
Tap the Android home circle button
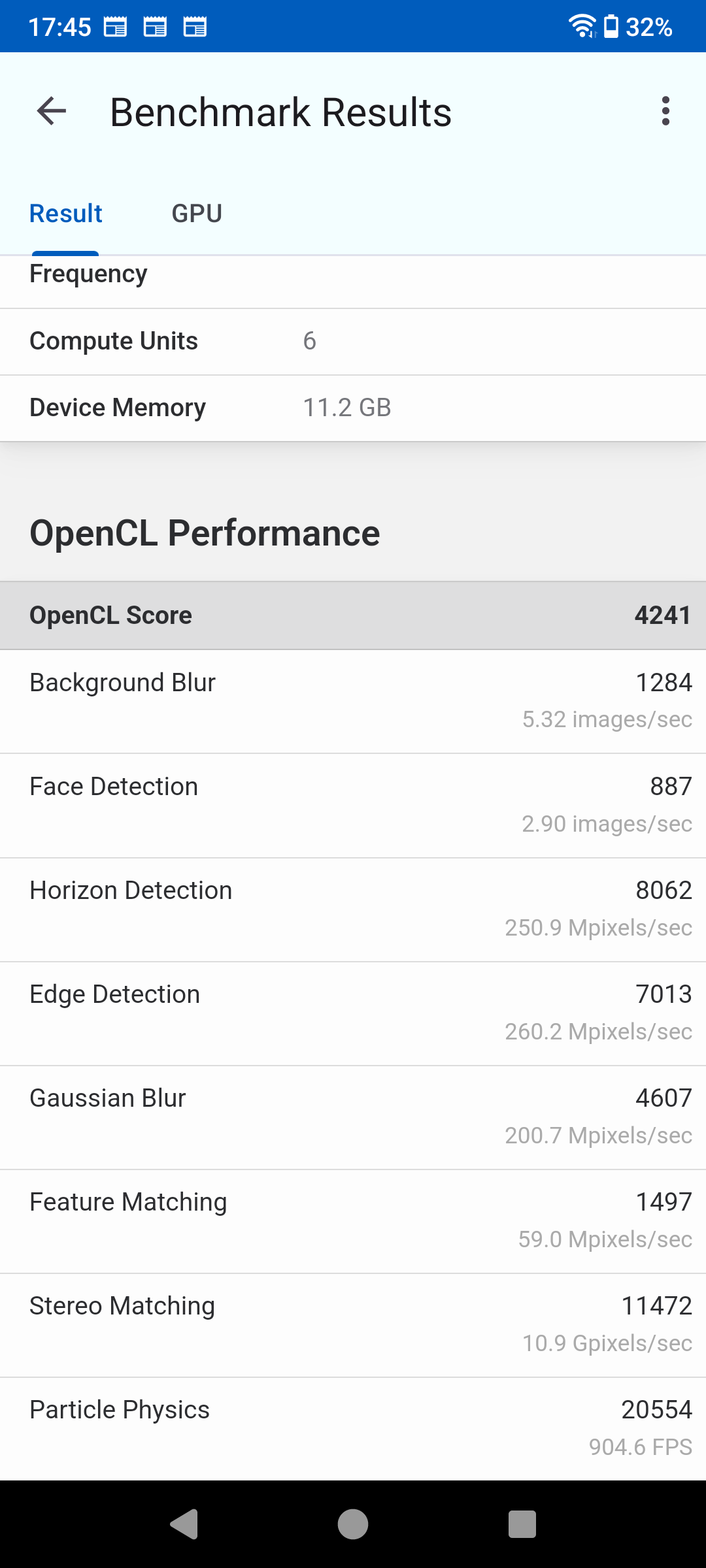tap(353, 1524)
